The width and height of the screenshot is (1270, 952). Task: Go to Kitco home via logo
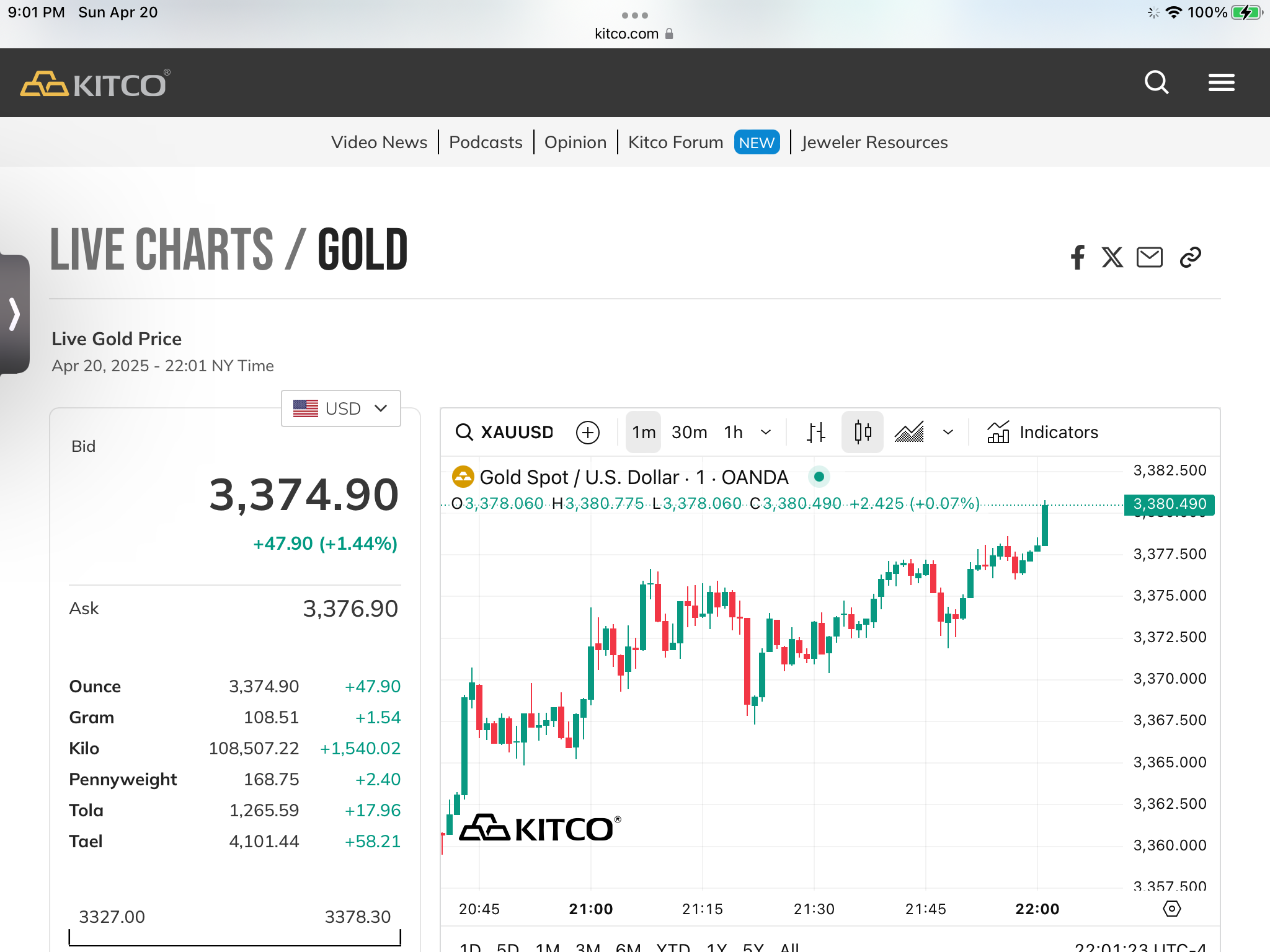tap(95, 83)
